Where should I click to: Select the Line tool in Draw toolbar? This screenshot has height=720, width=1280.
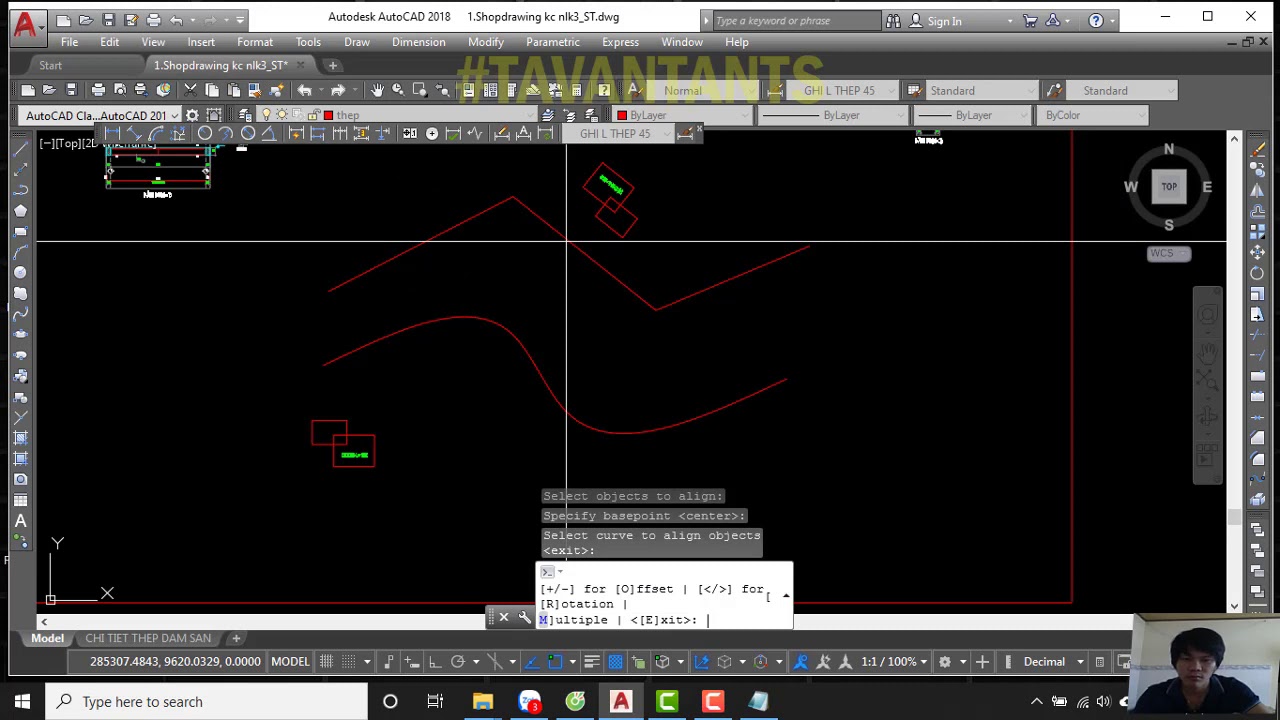coord(20,148)
